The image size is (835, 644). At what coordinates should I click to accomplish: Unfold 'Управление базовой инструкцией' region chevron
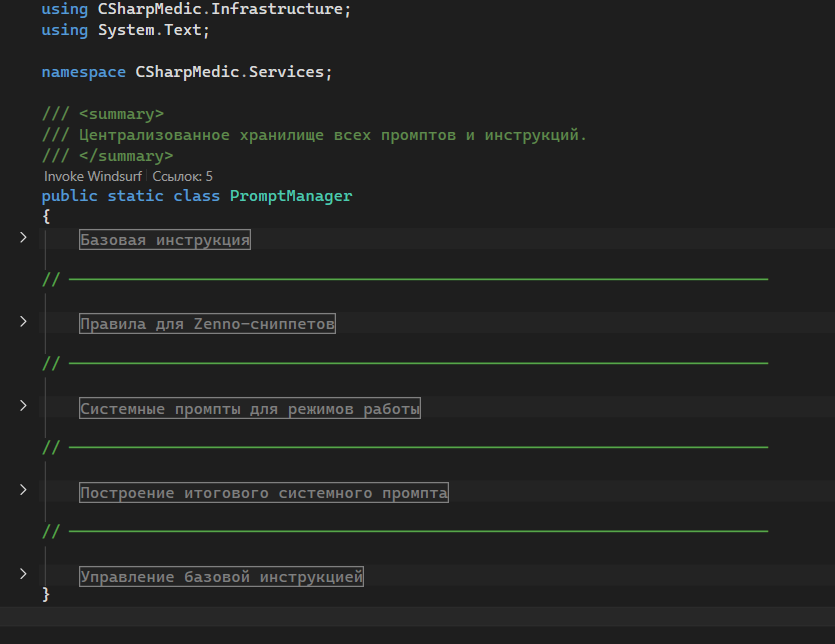click(x=23, y=574)
